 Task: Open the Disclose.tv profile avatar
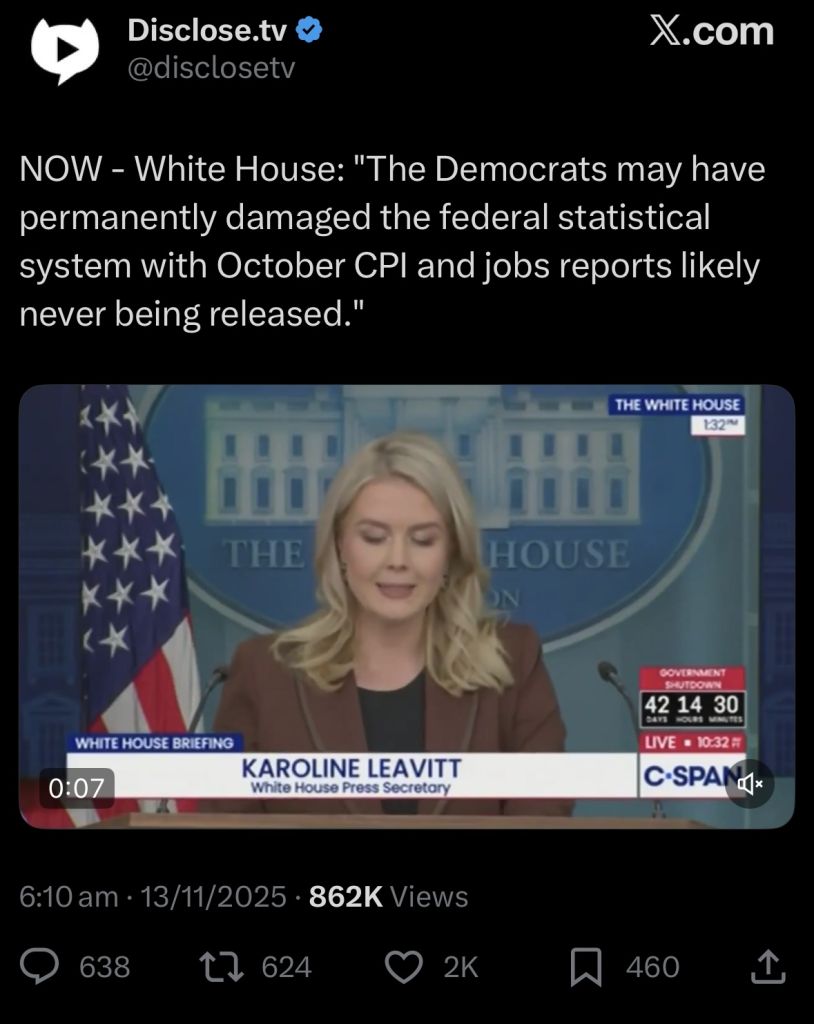click(65, 50)
